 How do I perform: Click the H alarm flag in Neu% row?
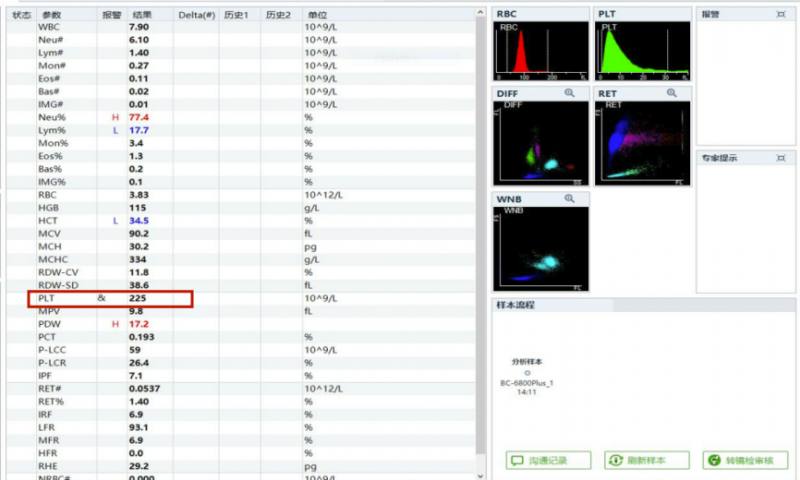click(115, 117)
